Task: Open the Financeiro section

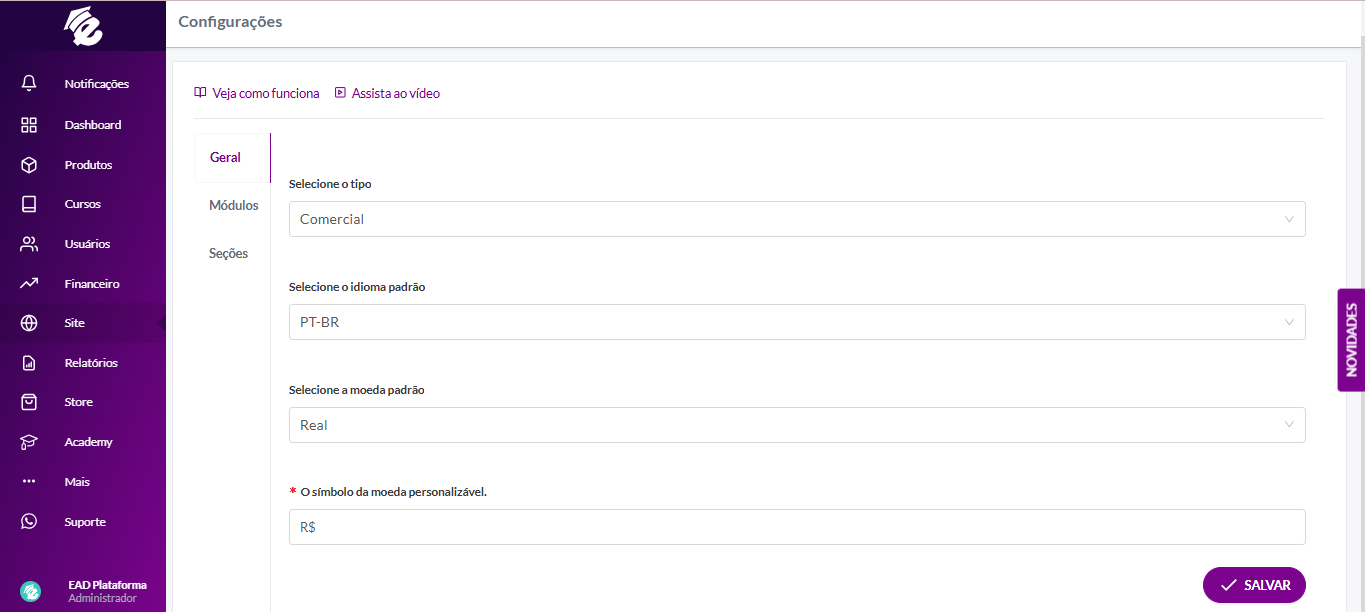Action: coord(92,284)
